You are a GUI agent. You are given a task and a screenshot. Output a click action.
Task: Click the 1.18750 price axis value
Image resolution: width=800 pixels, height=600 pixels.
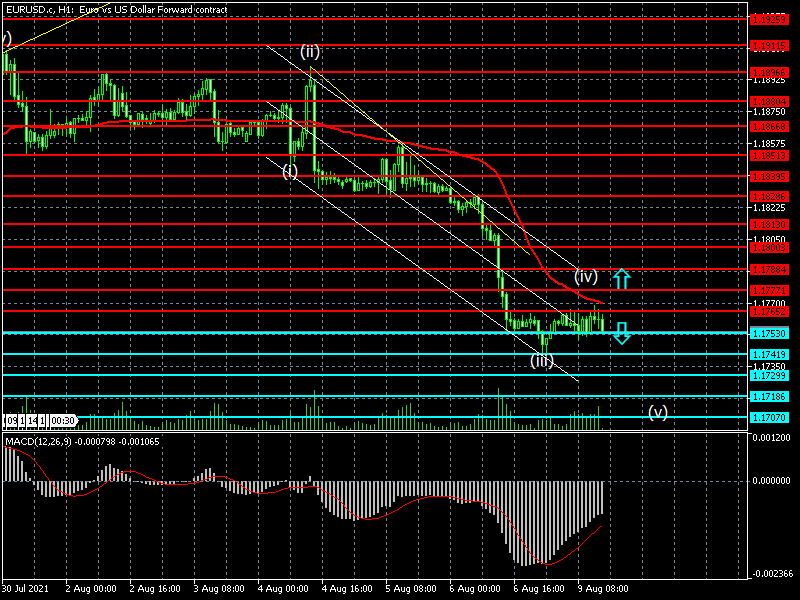tap(769, 112)
